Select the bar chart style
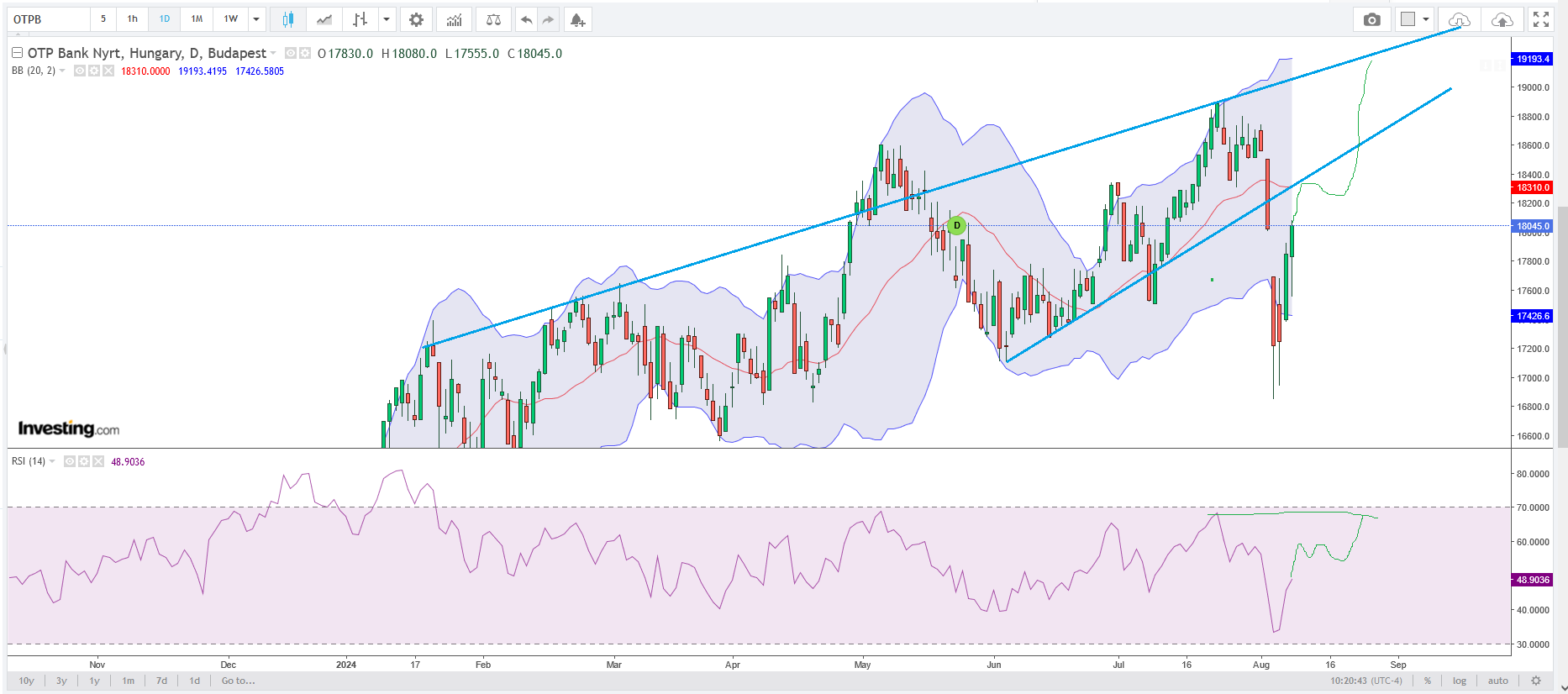The image size is (1568, 694). 360,19
